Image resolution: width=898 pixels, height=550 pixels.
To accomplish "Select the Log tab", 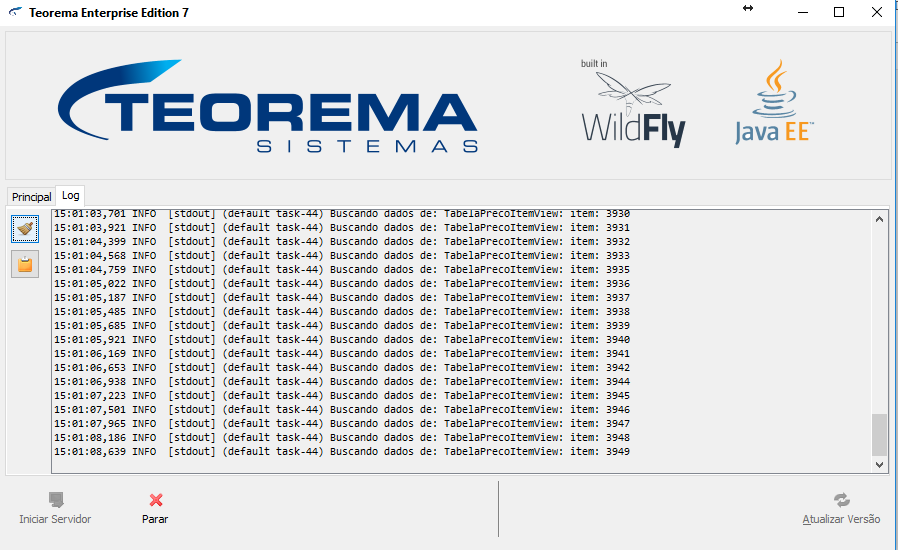I will pos(70,195).
